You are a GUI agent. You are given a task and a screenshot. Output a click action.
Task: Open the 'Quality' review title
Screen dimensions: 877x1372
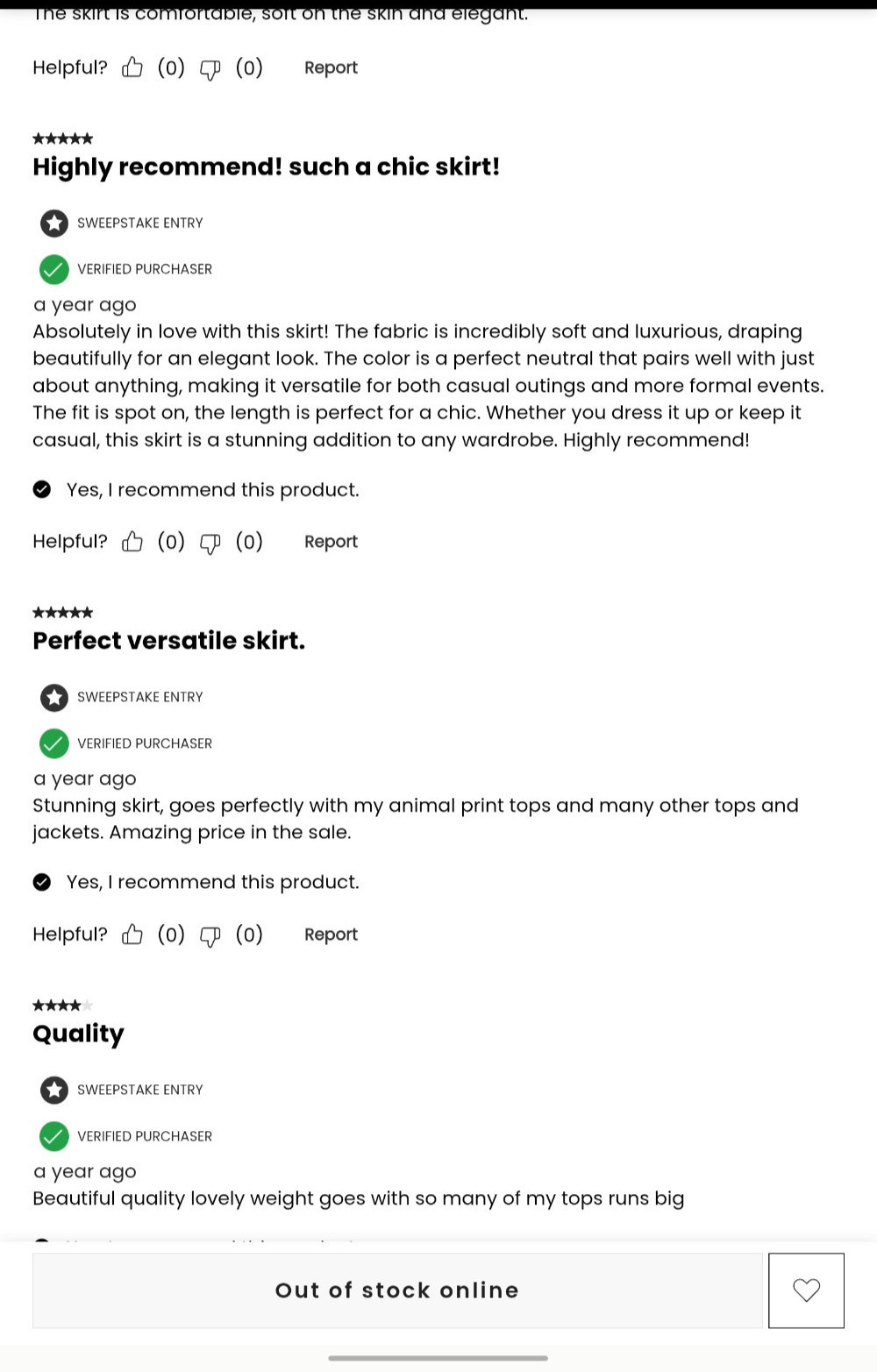(x=78, y=1034)
